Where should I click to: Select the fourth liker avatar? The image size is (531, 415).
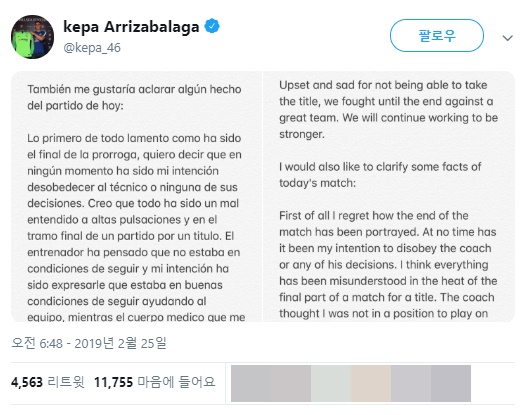pyautogui.click(x=371, y=383)
